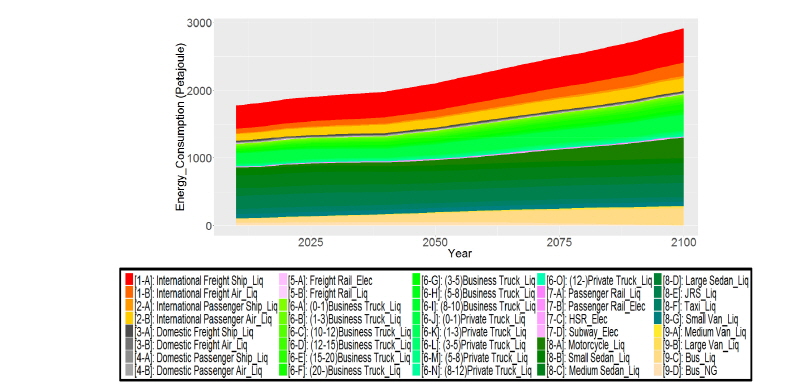Click legend text (15-20)Business Truck_Liq

[x=360, y=357]
